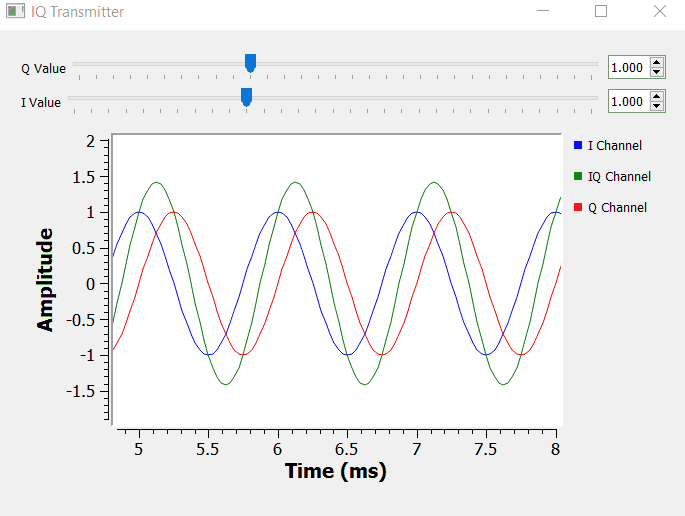Click the Q Value number field

(628, 68)
